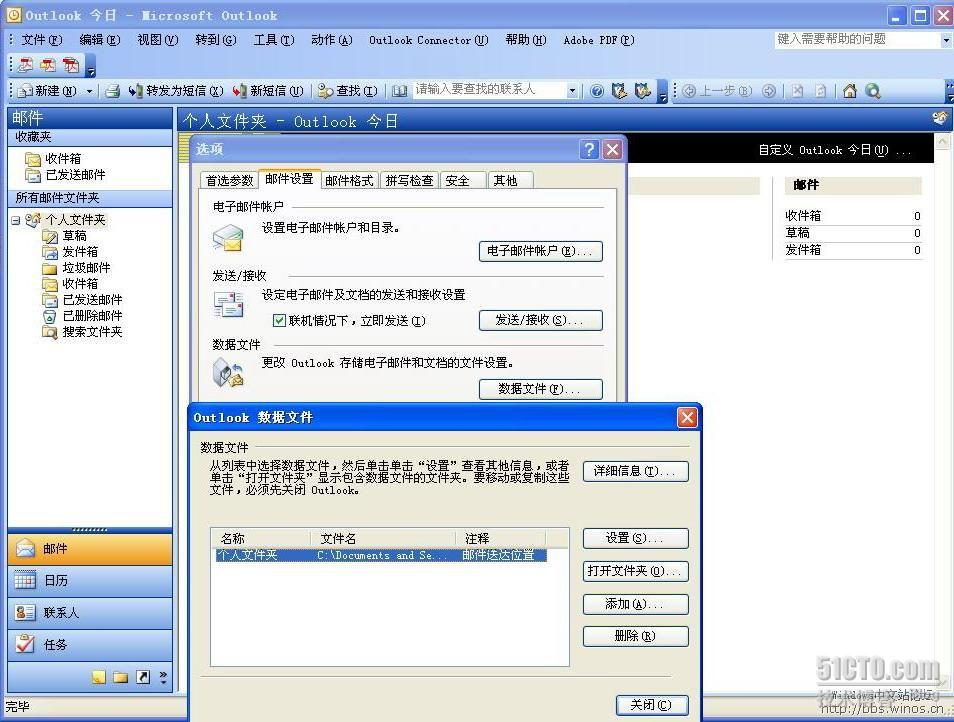954x722 pixels.
Task: Click the web search globe icon
Action: point(873,91)
